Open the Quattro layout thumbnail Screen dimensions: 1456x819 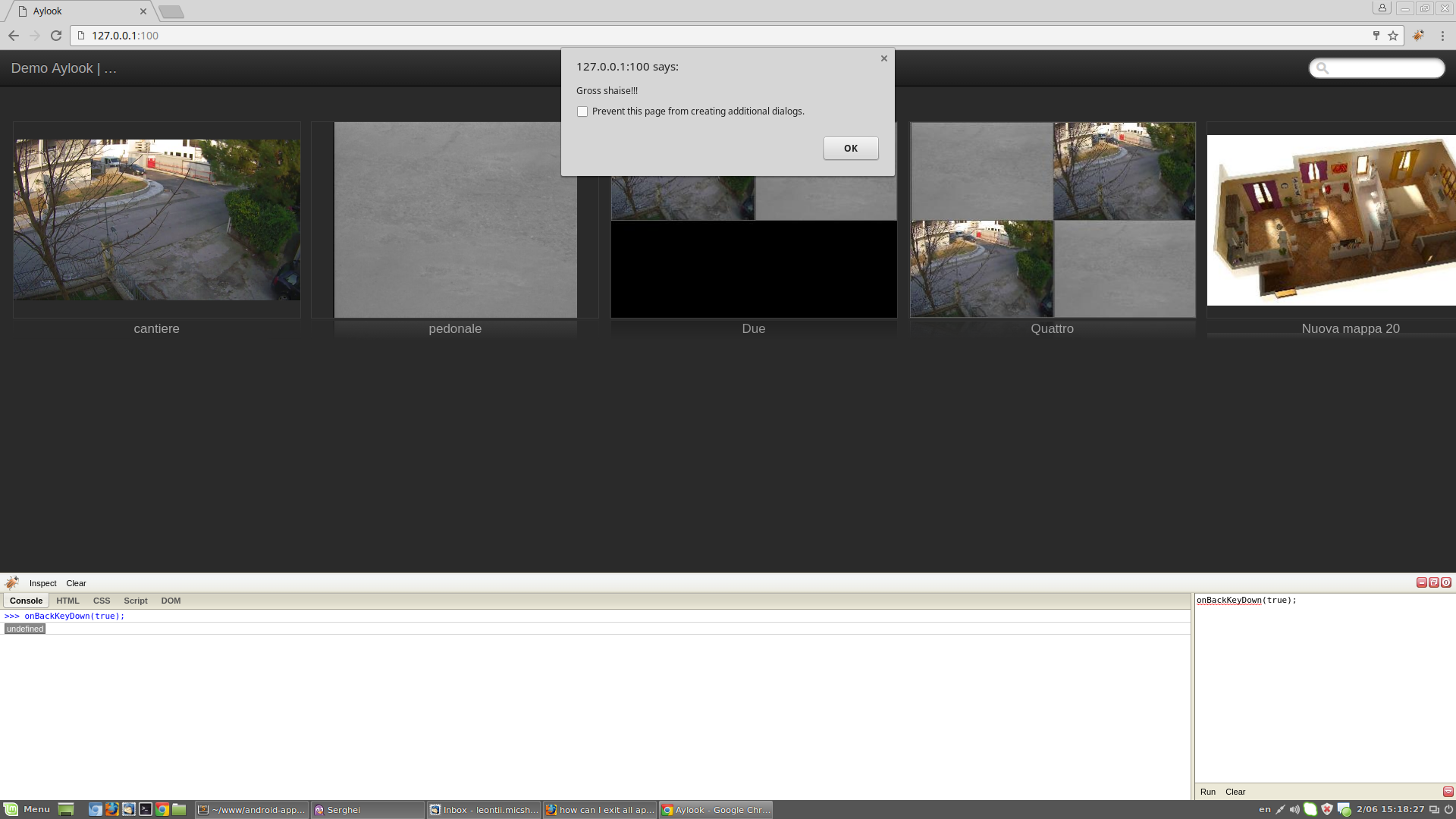tap(1053, 220)
